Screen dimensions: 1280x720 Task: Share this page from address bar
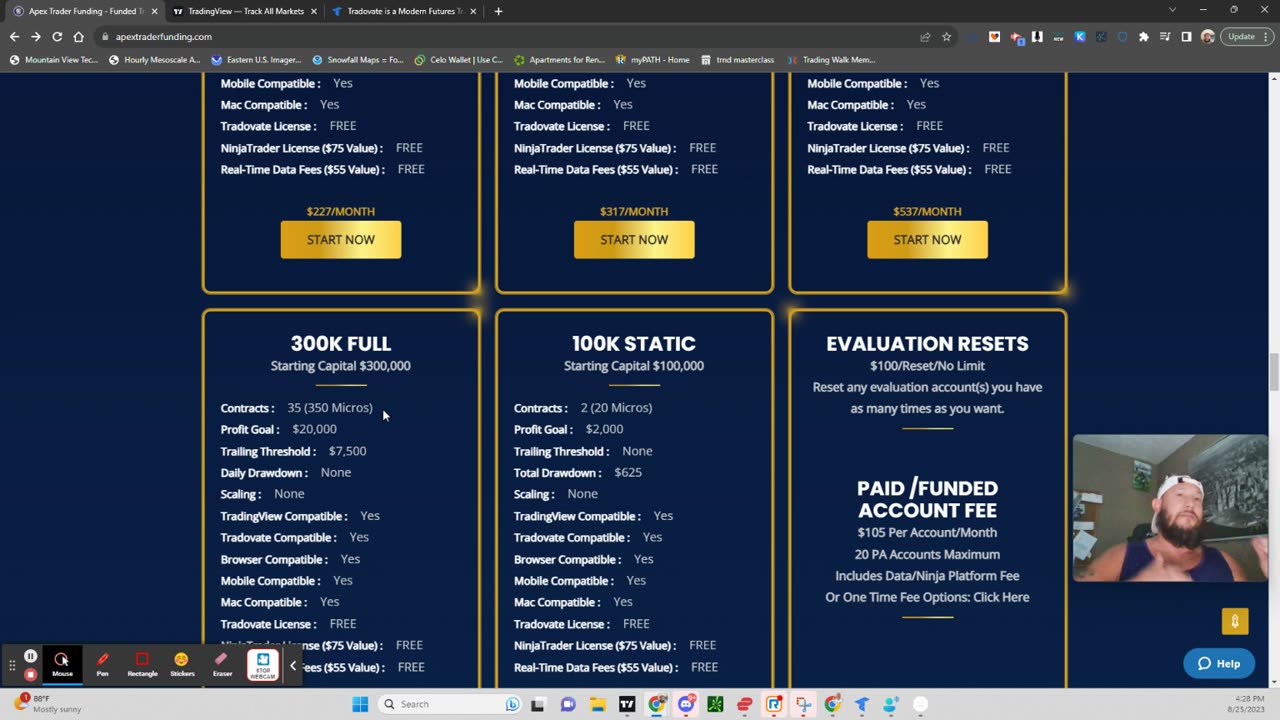925,37
